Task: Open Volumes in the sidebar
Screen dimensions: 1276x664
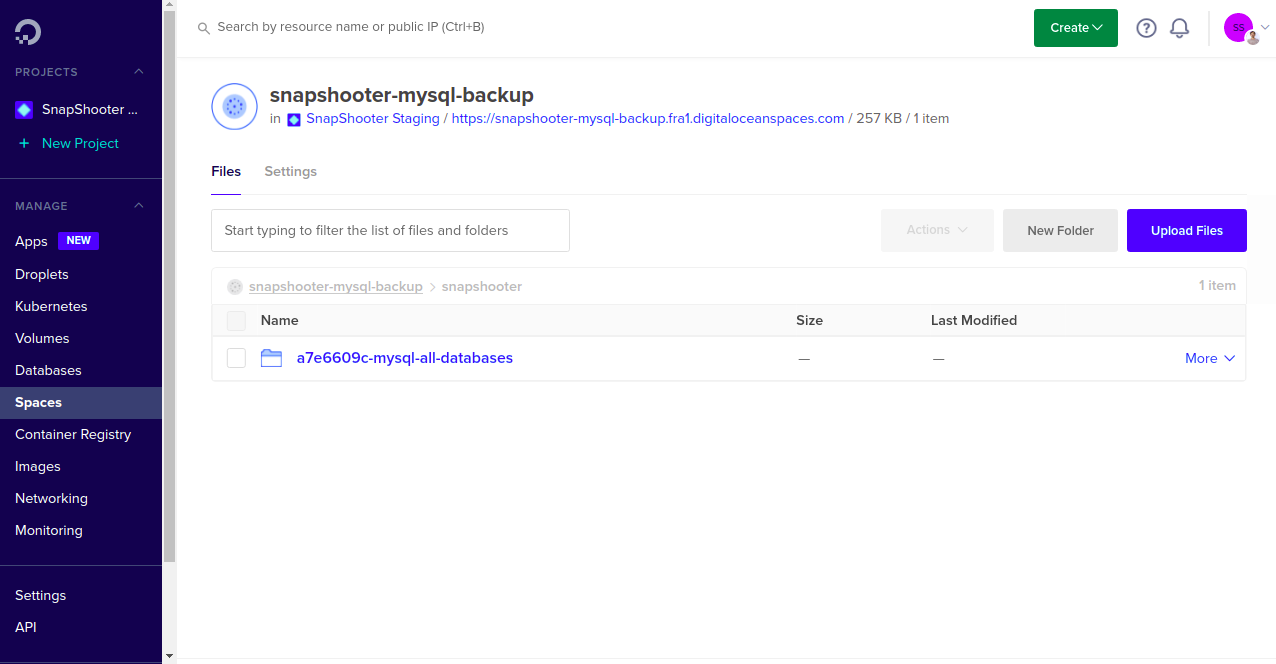Action: [x=42, y=338]
